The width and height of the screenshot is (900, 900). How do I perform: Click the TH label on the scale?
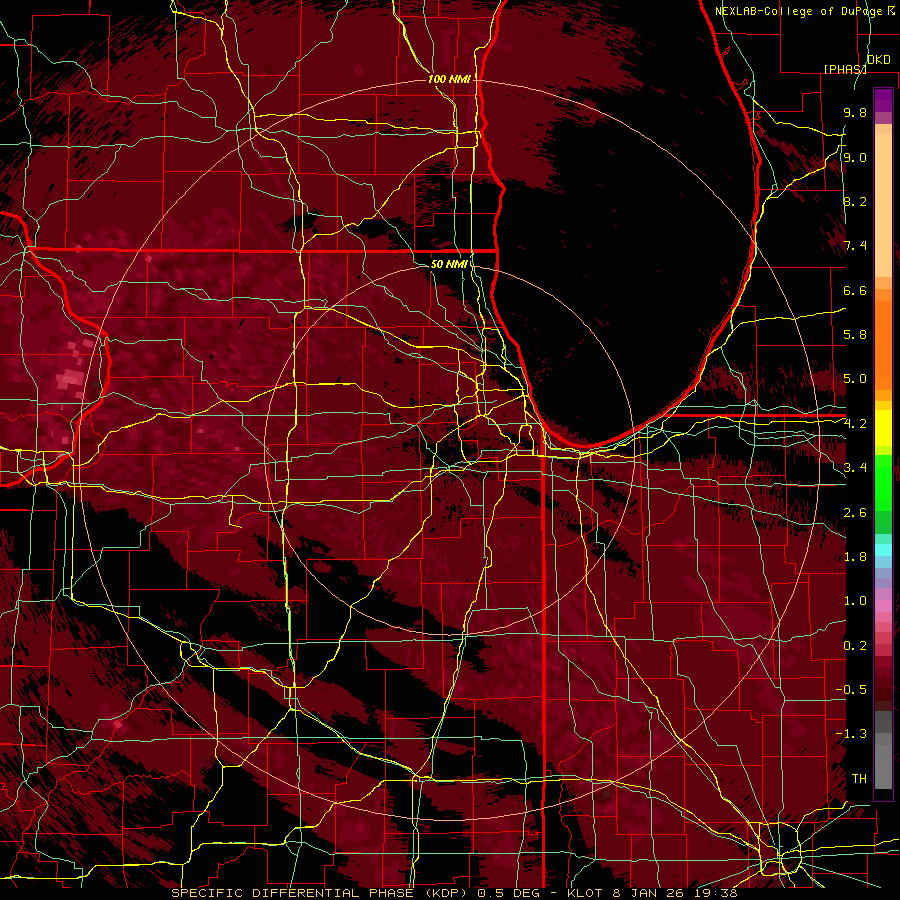tap(859, 779)
